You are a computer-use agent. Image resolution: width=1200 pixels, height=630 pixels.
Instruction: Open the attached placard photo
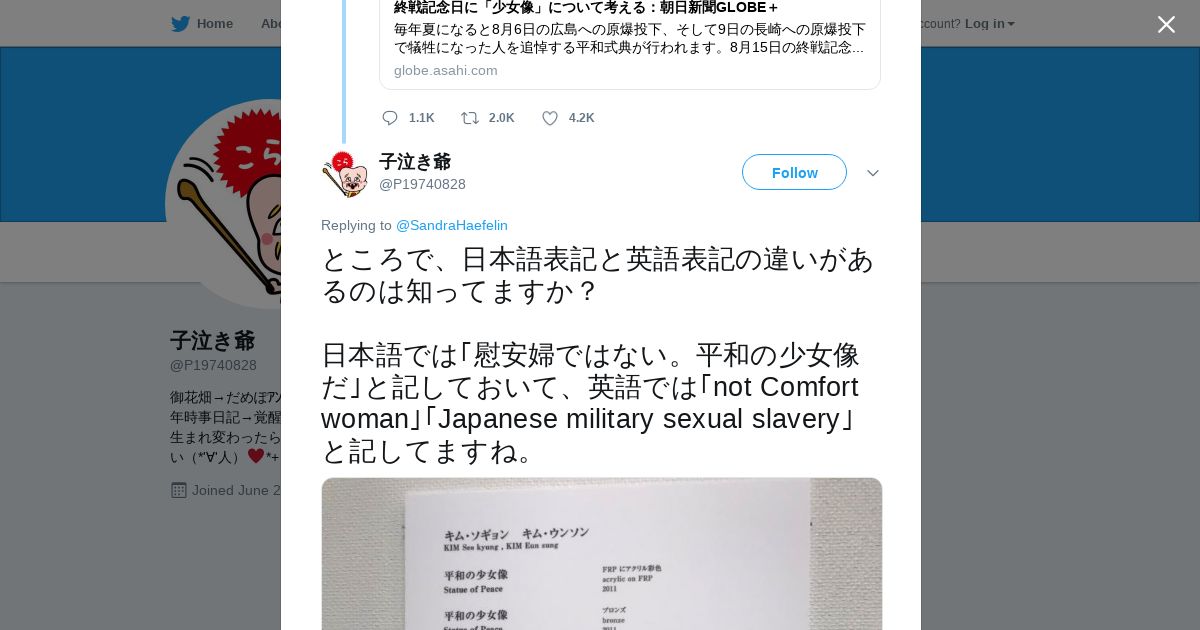[602, 554]
